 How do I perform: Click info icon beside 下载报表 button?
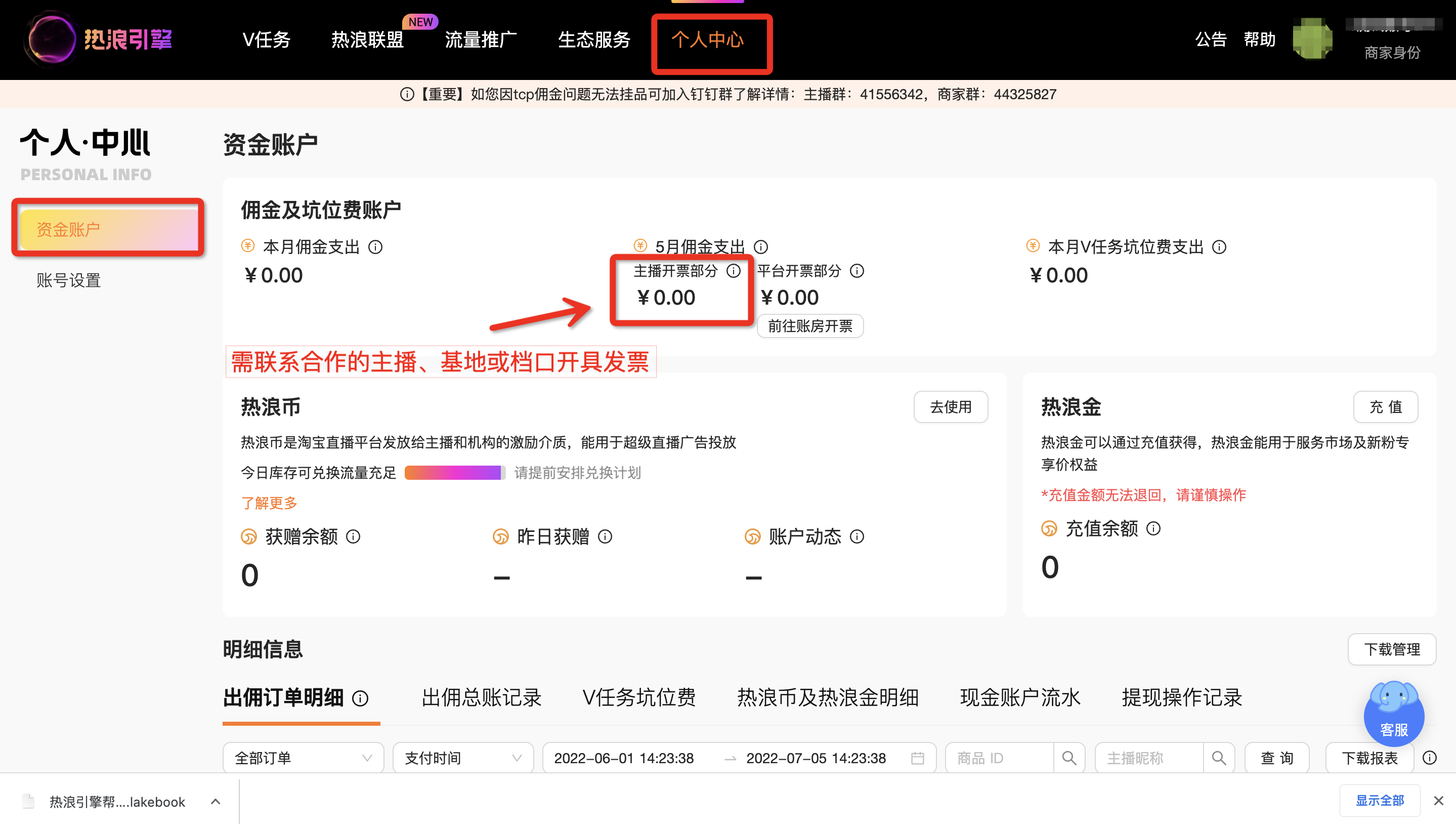tap(1430, 758)
